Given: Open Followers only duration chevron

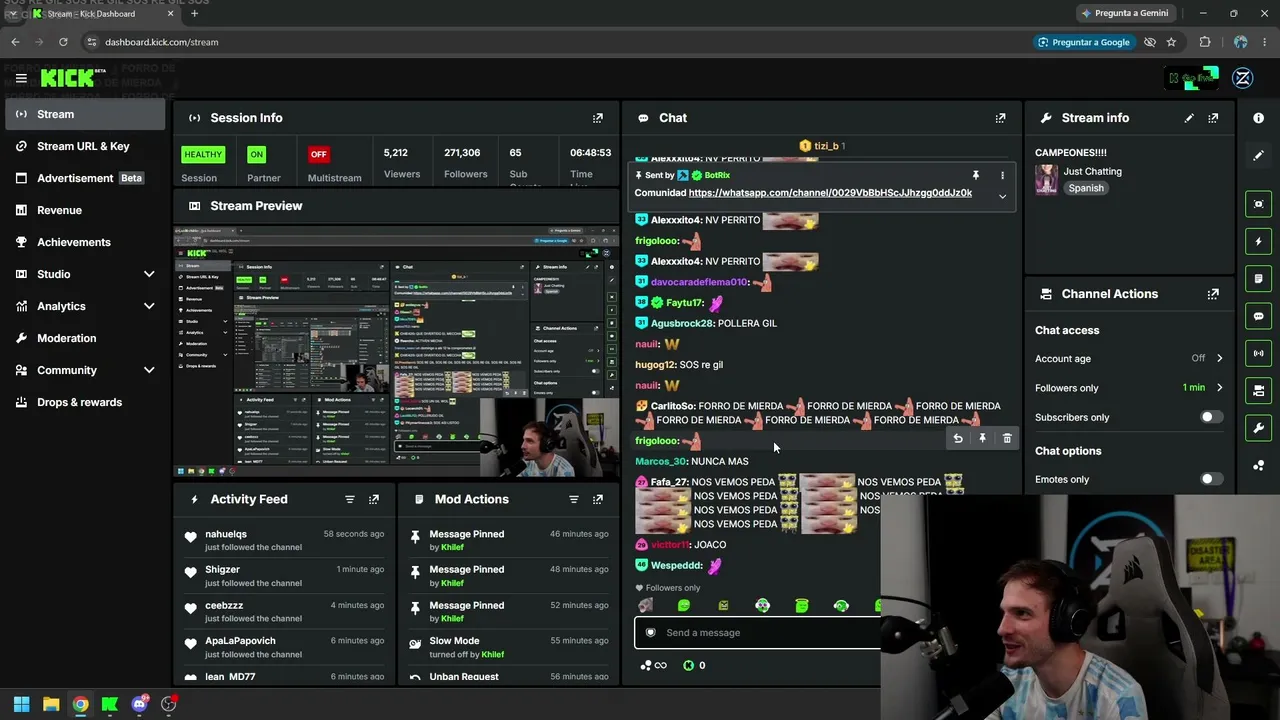Looking at the screenshot, I should point(1219,388).
